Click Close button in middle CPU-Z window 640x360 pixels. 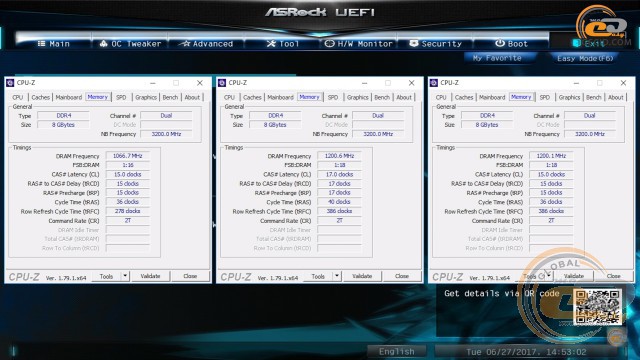point(402,276)
